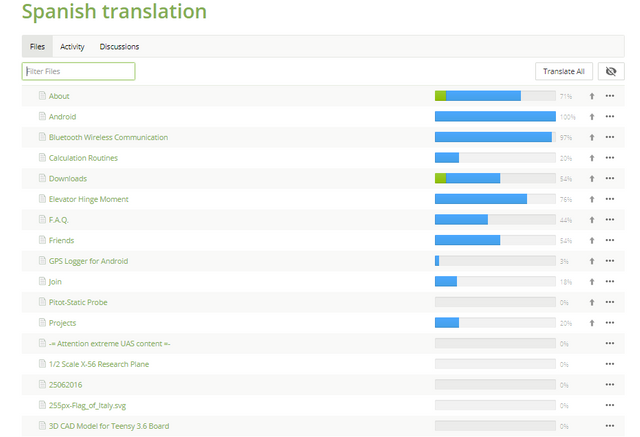Viewport: 640px width, 437px height.
Task: Switch to the Activity tab
Action: pos(72,47)
